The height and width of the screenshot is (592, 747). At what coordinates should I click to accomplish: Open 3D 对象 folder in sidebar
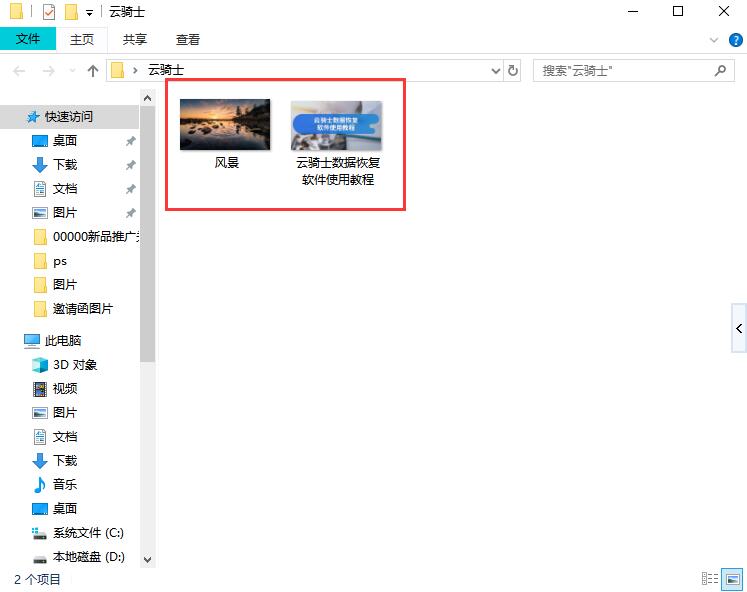[x=75, y=365]
